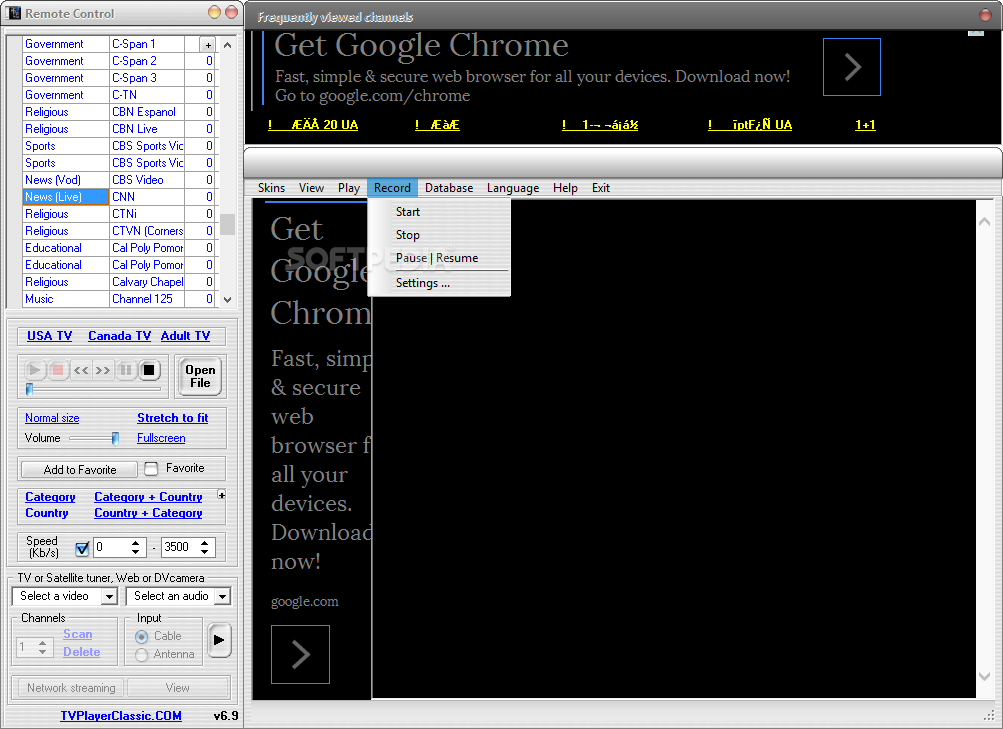The height and width of the screenshot is (729, 1003).
Task: Click the Stretch to fit link
Action: (x=173, y=418)
